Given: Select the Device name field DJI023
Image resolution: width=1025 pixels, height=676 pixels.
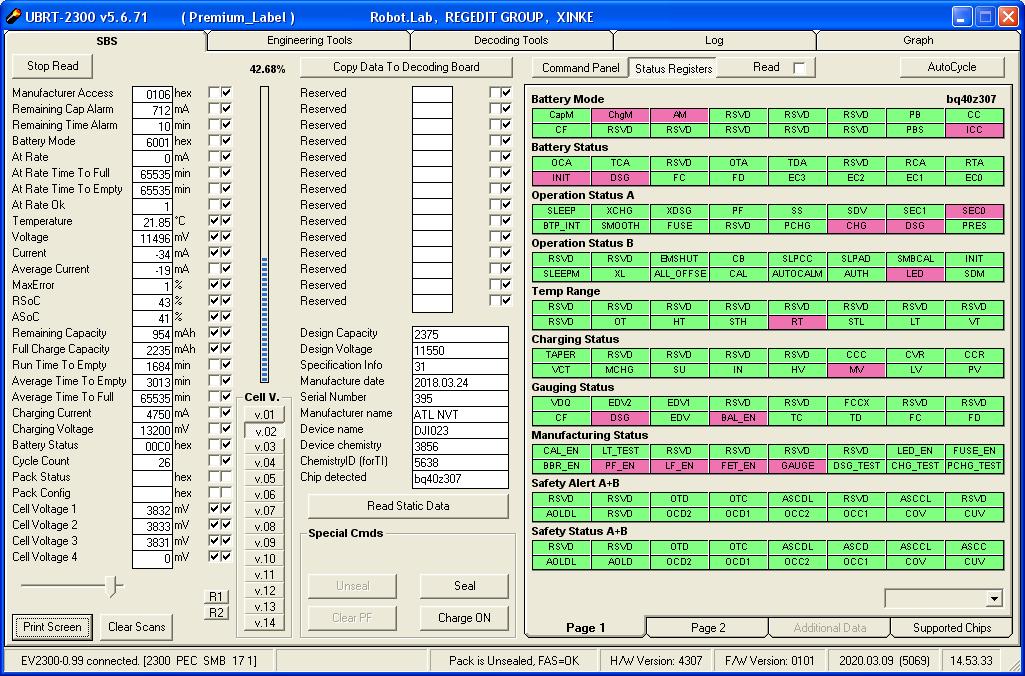Looking at the screenshot, I should click(460, 430).
